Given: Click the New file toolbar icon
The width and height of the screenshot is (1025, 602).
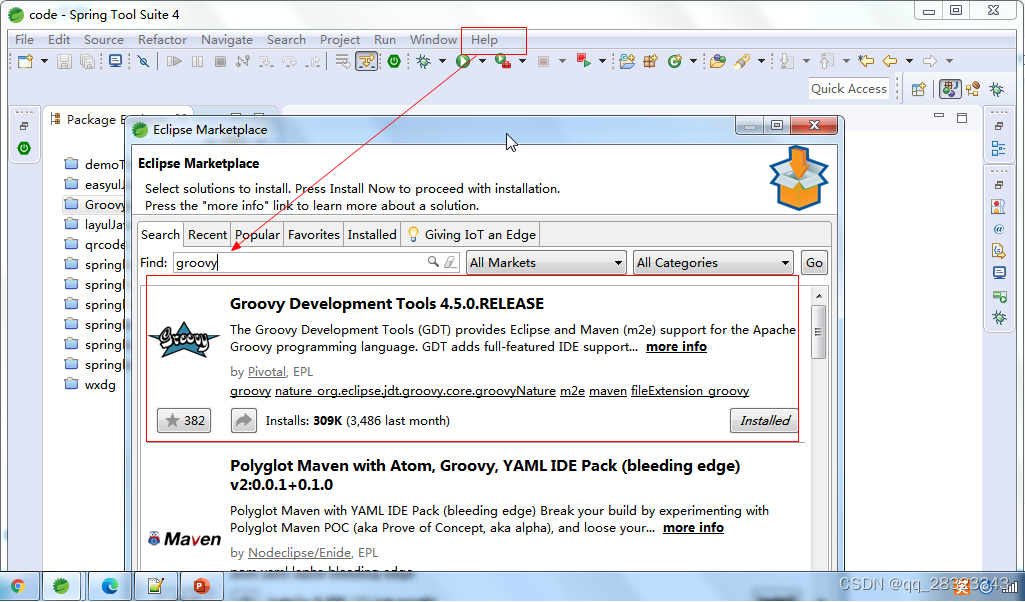Looking at the screenshot, I should [x=25, y=61].
